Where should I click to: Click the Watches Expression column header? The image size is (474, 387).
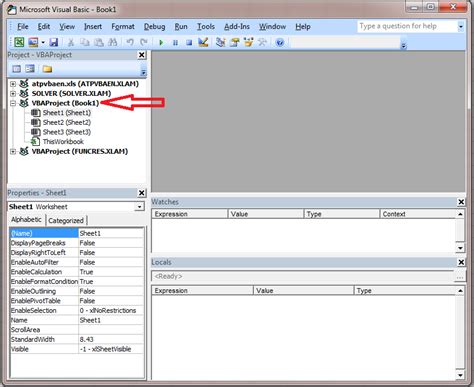190,214
